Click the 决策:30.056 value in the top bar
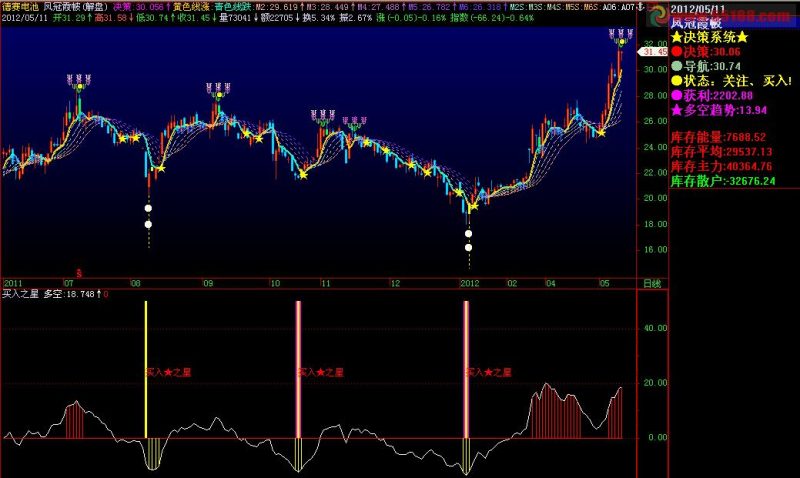This screenshot has height=478, width=800. click(x=138, y=7)
